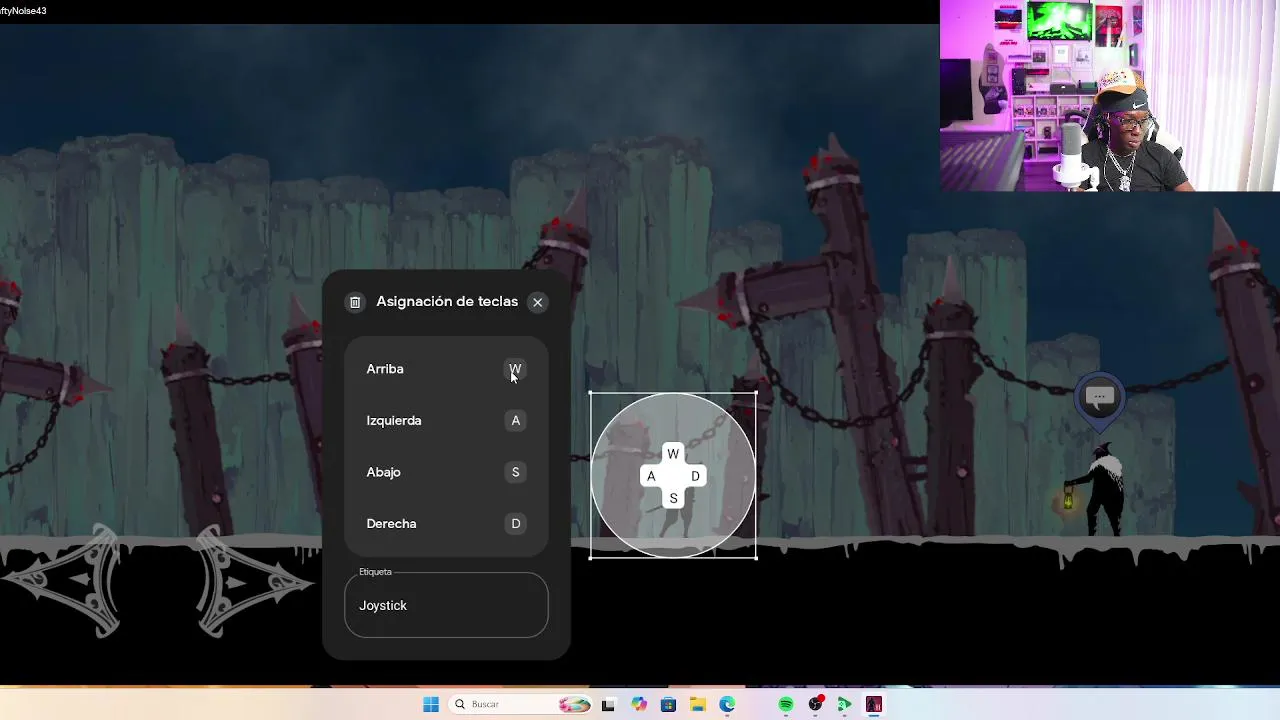The height and width of the screenshot is (720, 1280).
Task: Open Microsoft Store from the taskbar
Action: (668, 704)
